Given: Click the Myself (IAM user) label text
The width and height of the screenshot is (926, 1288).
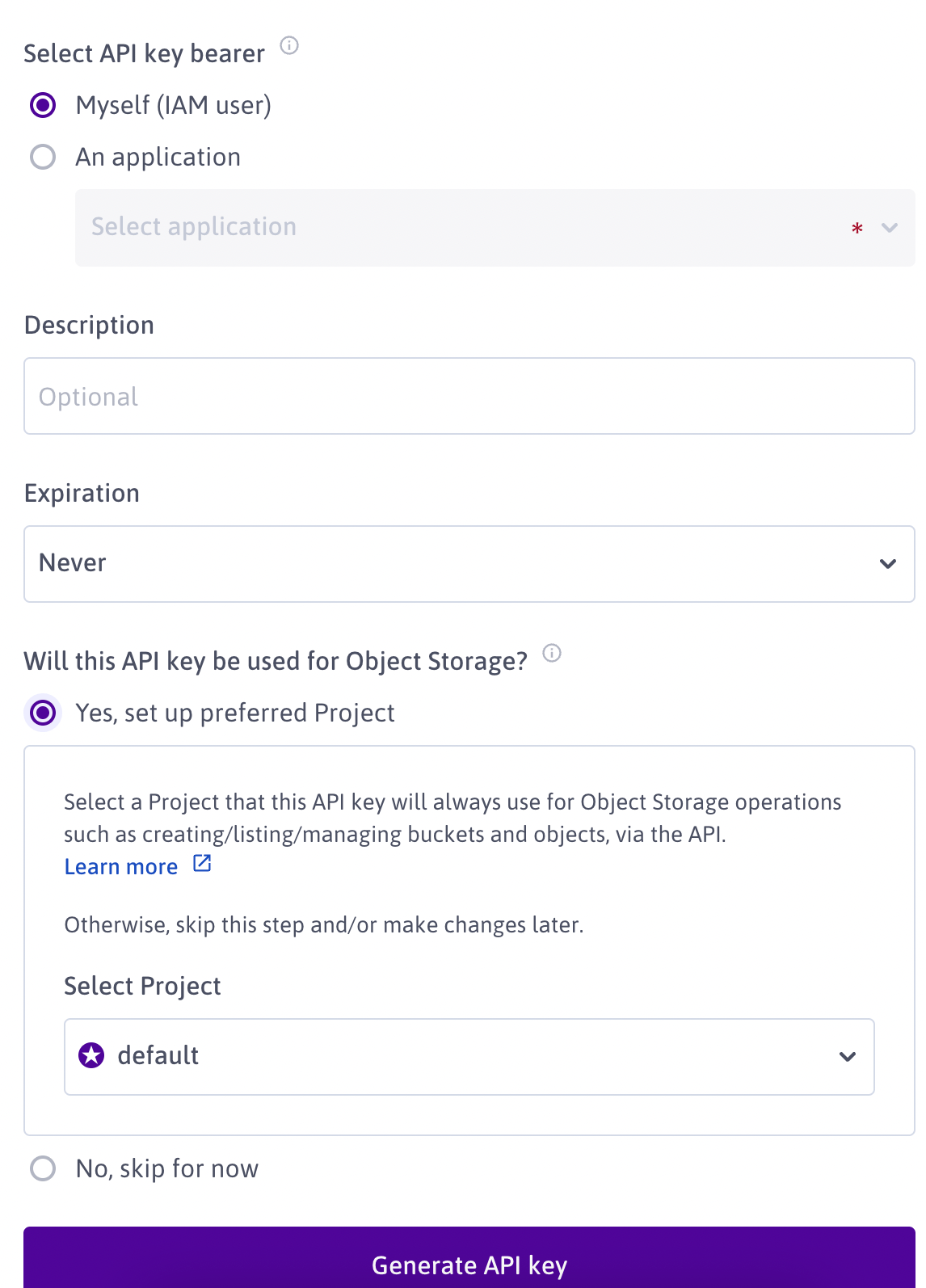Looking at the screenshot, I should pyautogui.click(x=173, y=105).
